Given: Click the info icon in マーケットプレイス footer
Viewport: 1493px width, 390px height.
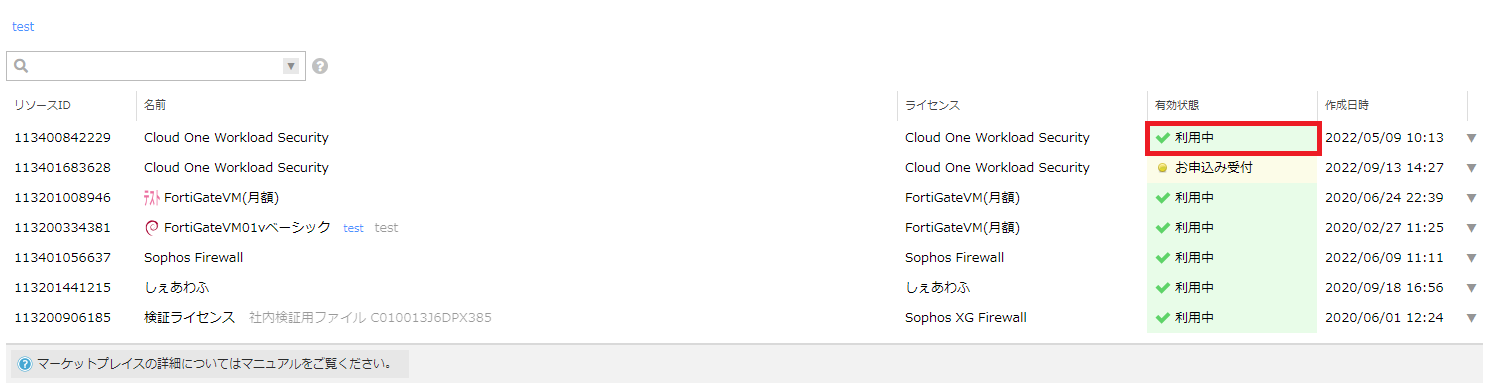Looking at the screenshot, I should coord(25,364).
